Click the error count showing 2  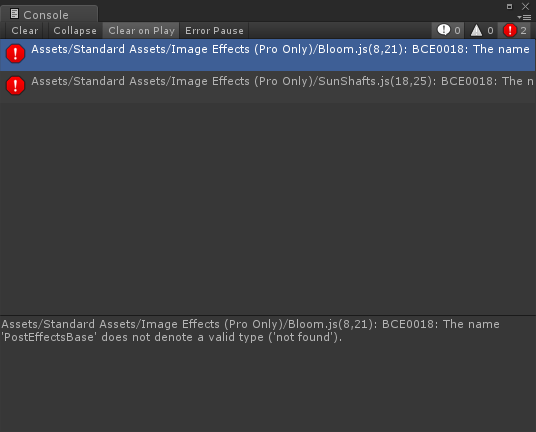[523, 31]
